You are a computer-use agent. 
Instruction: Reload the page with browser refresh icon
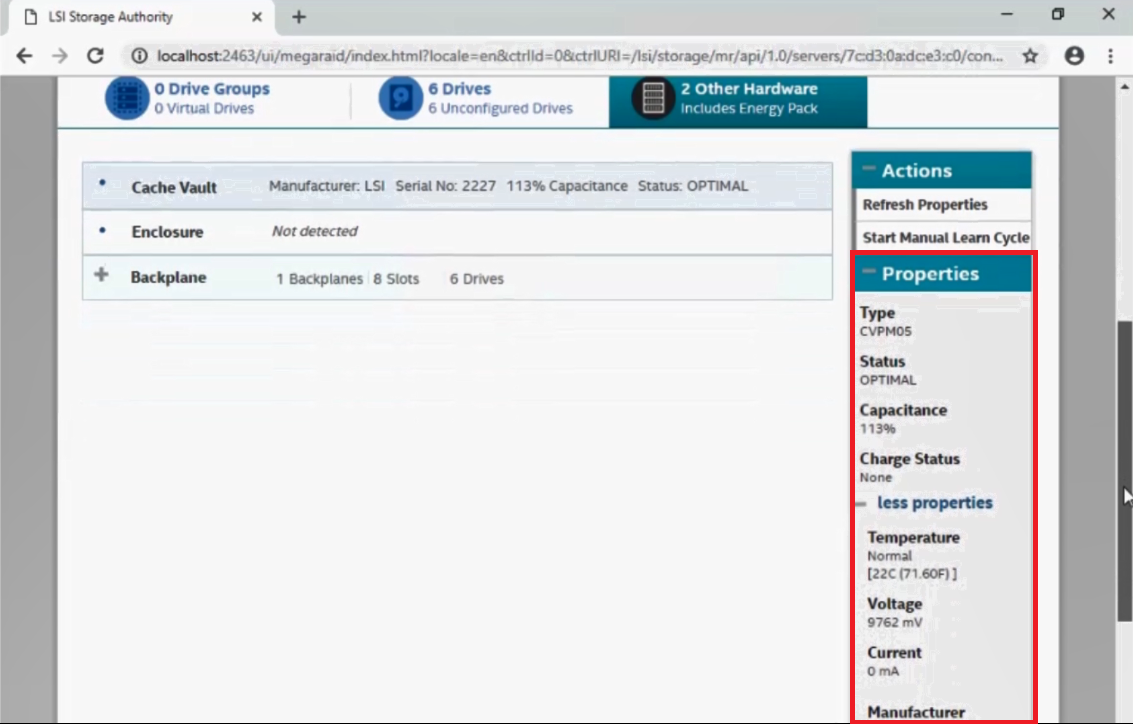[95, 57]
